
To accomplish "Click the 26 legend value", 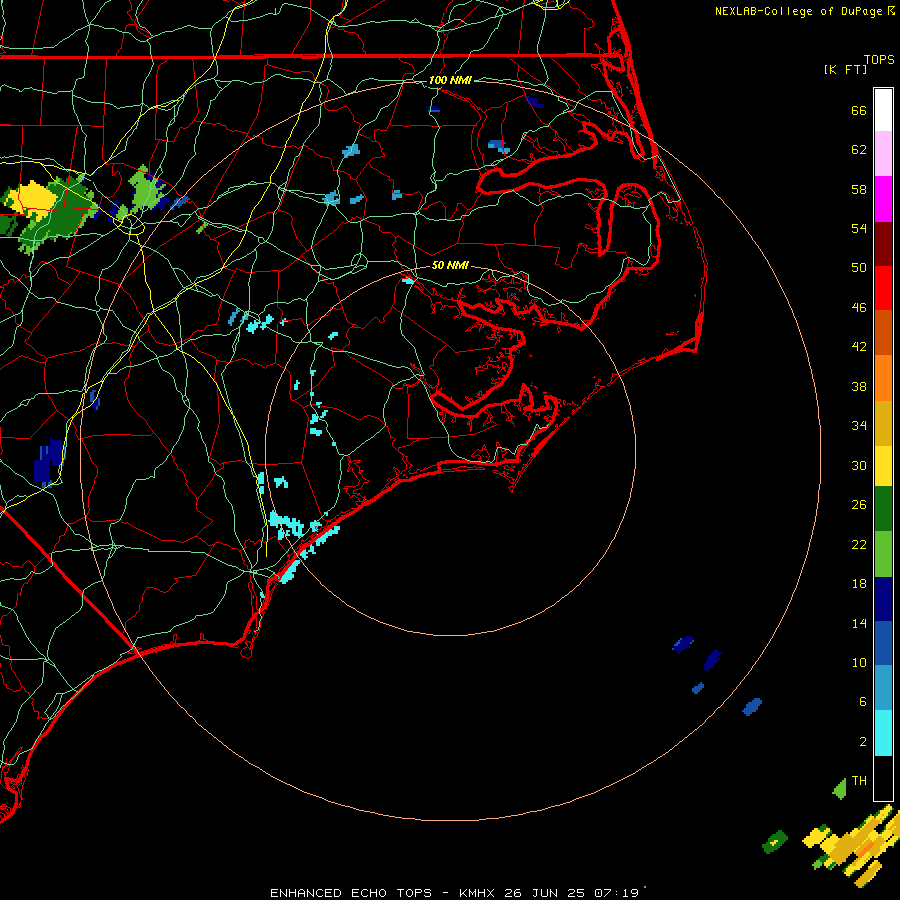I will (859, 505).
